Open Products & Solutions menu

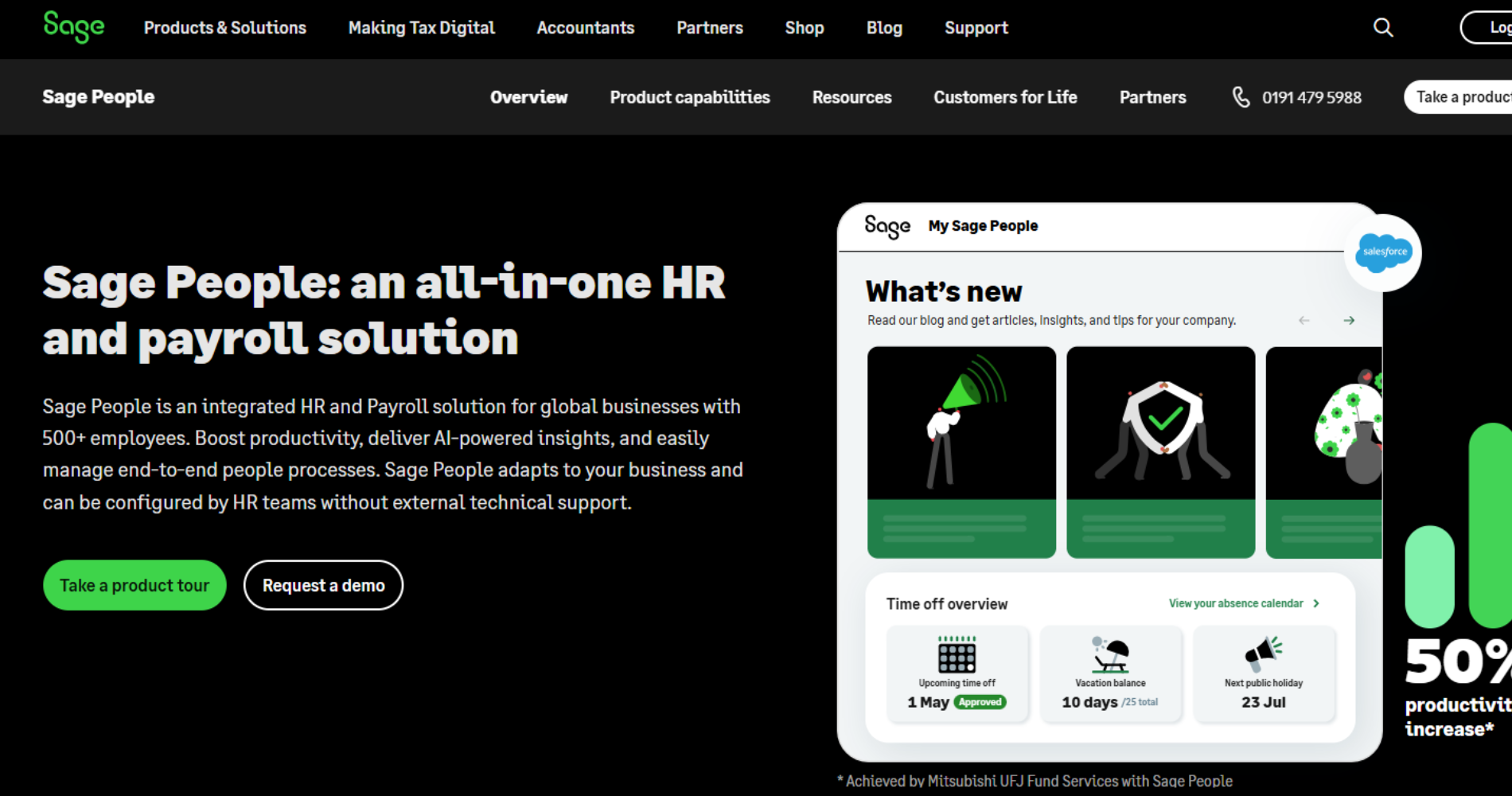pos(225,28)
